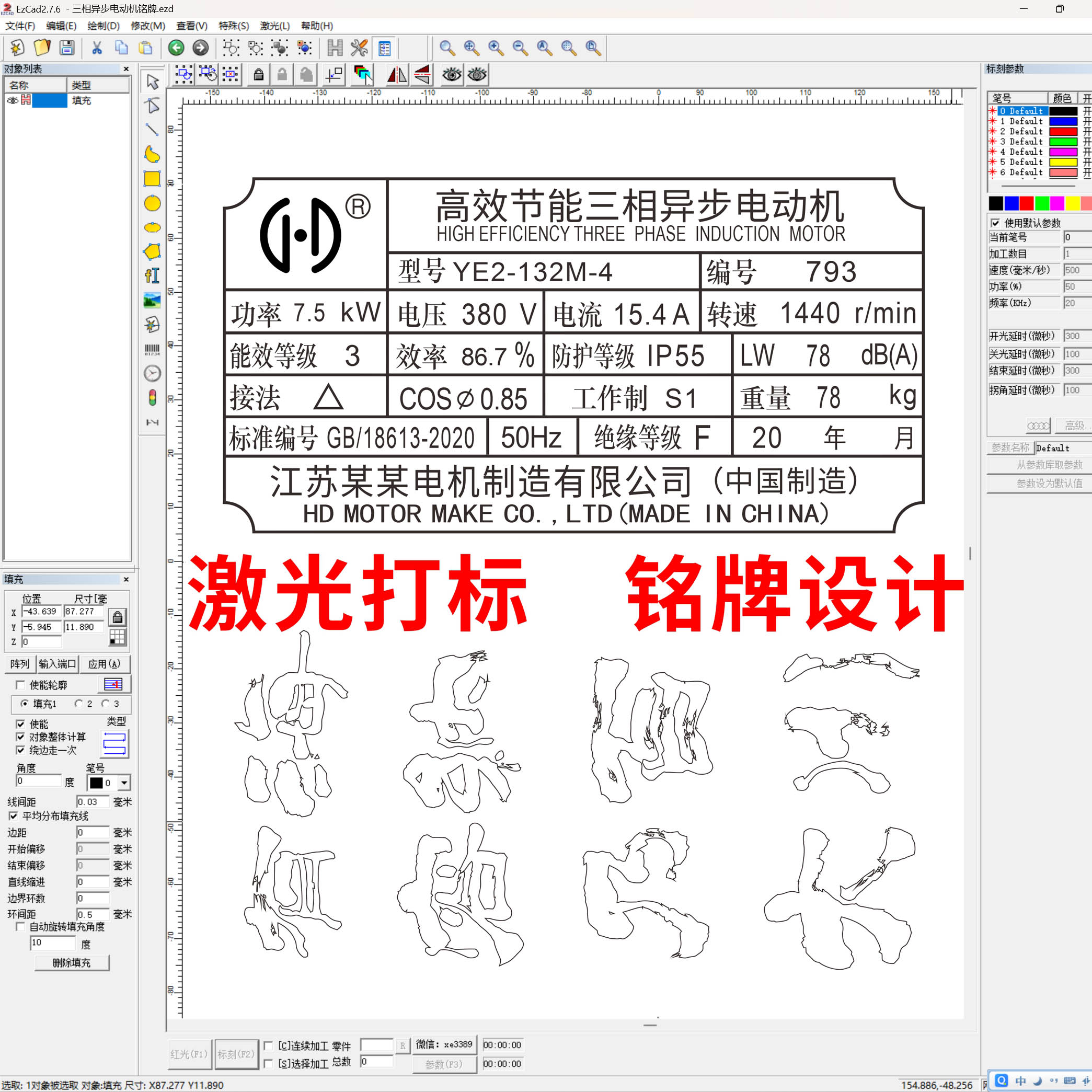The image size is (1092, 1092).
Task: Select the Line drawing tool
Action: tap(152, 130)
